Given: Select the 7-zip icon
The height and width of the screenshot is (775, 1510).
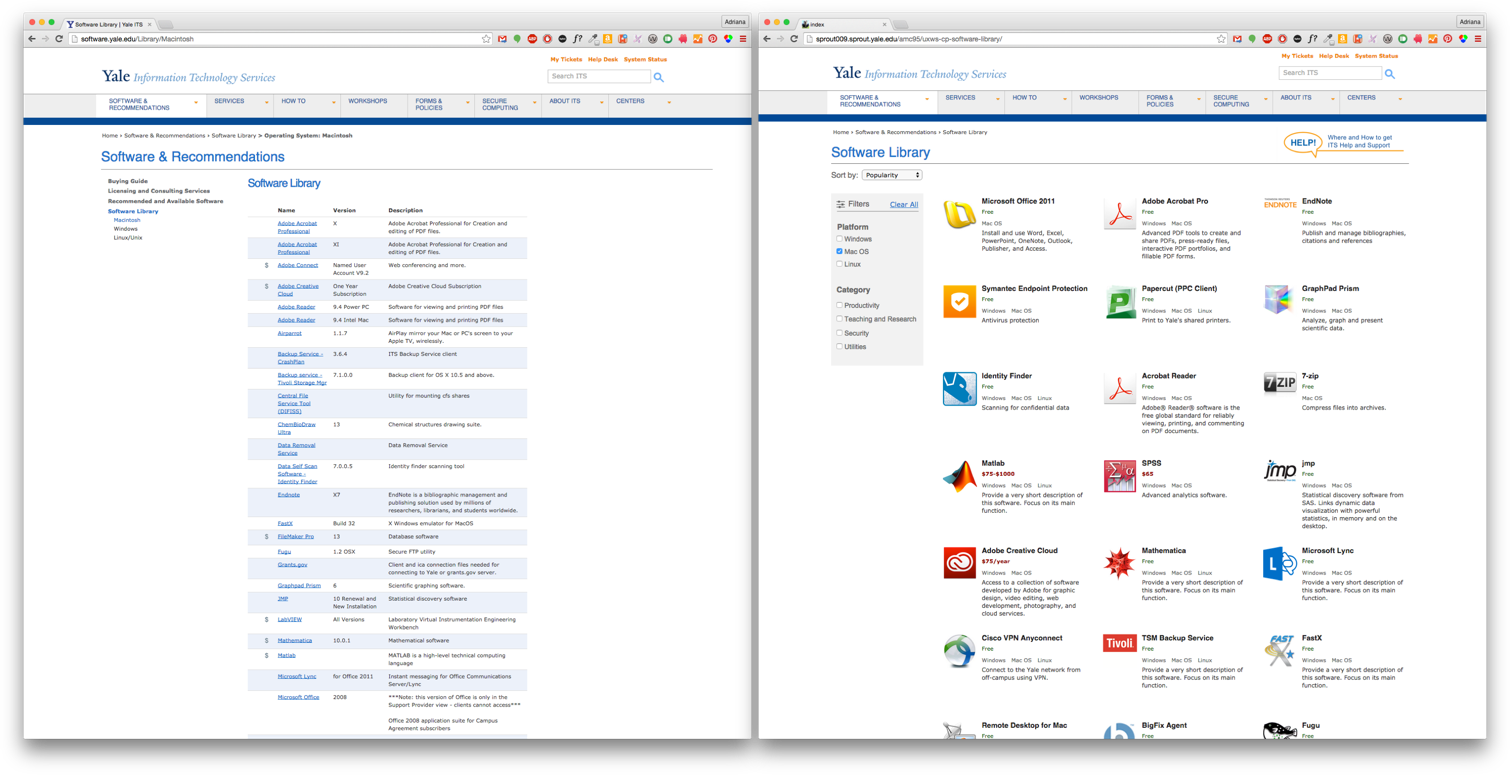Looking at the screenshot, I should [1280, 383].
